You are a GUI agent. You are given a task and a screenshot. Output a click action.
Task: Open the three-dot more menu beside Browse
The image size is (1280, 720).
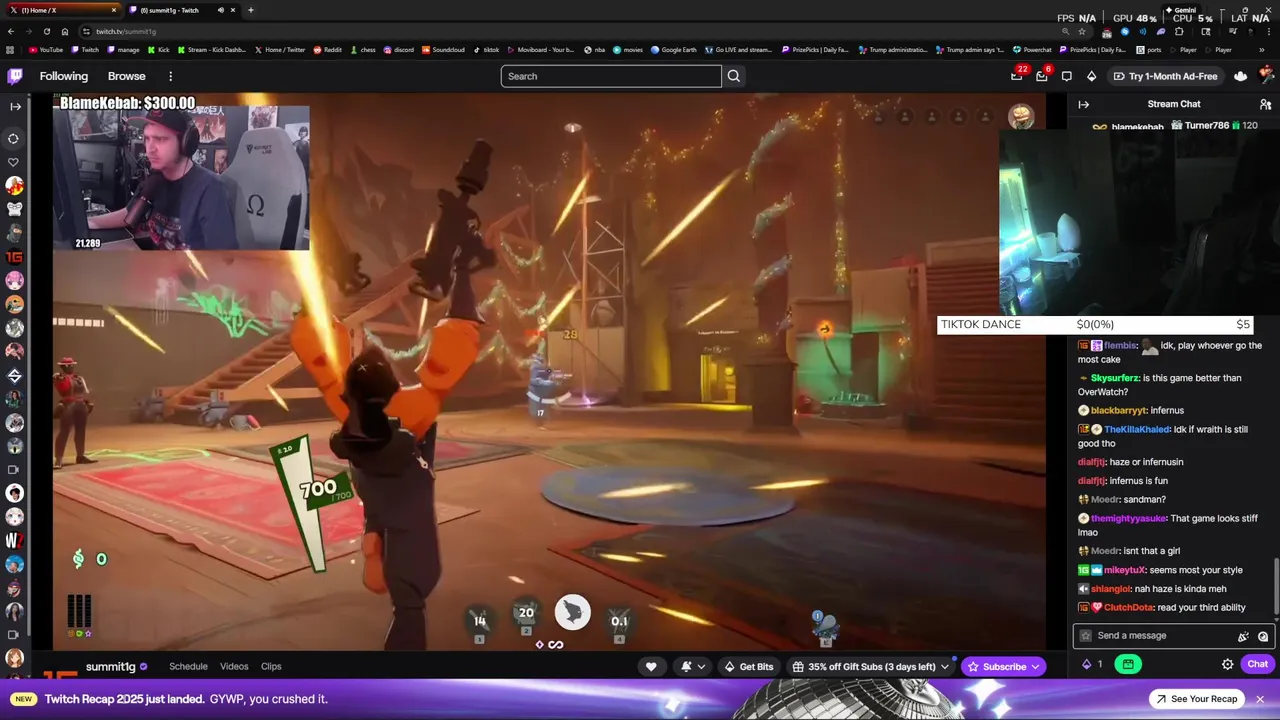pos(170,76)
